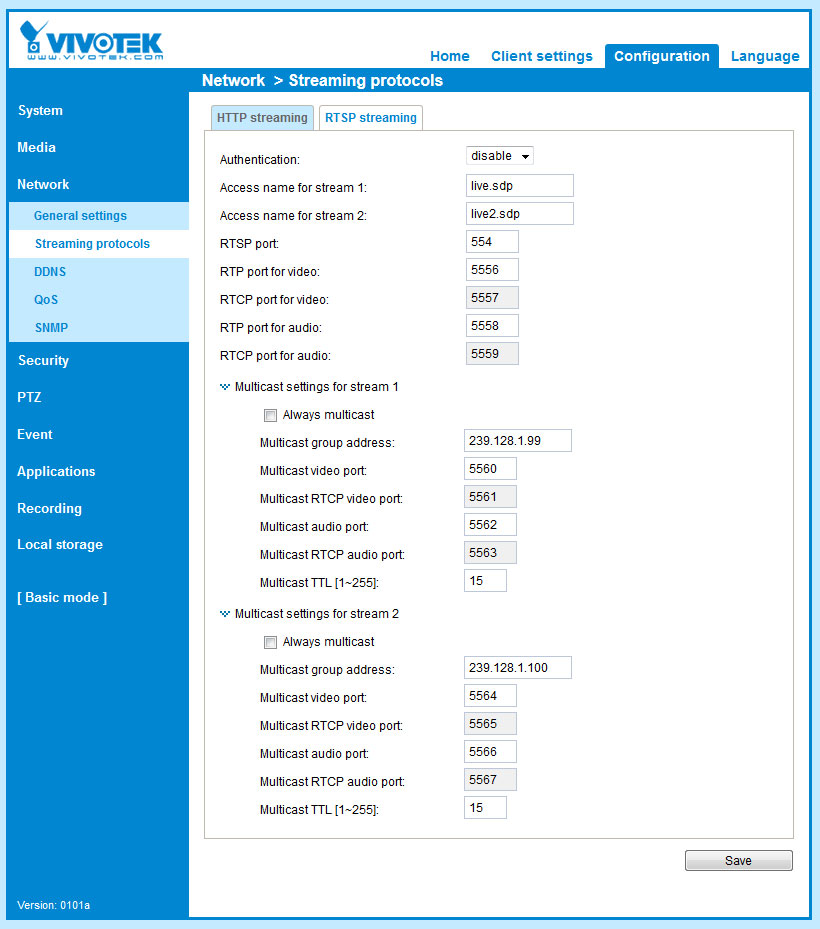Image resolution: width=820 pixels, height=929 pixels.
Task: Enable Always multicast for stream 2
Action: click(270, 642)
